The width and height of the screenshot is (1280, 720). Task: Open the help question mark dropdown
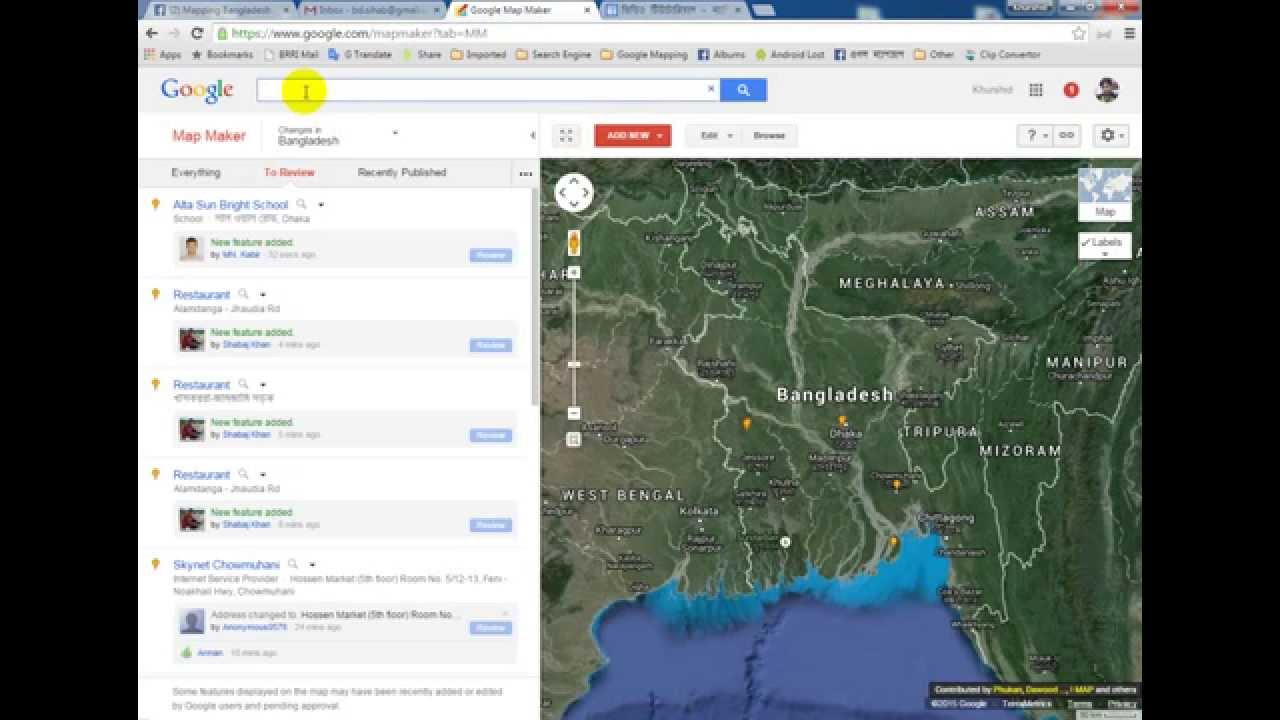(1035, 136)
